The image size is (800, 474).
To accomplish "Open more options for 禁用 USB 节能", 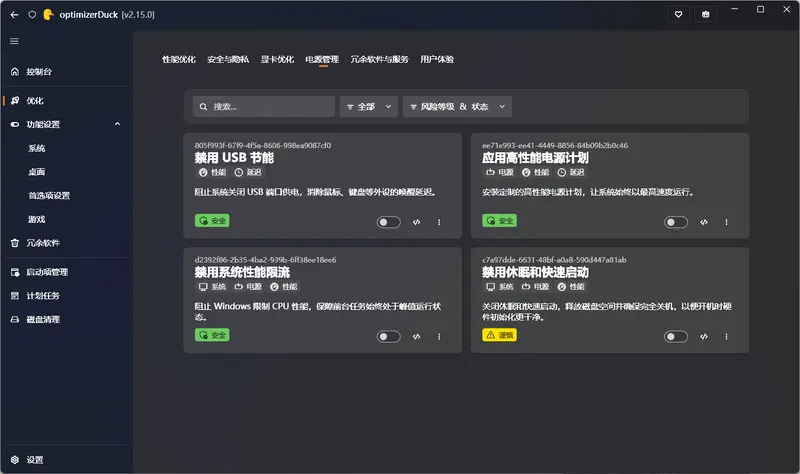I will click(439, 222).
